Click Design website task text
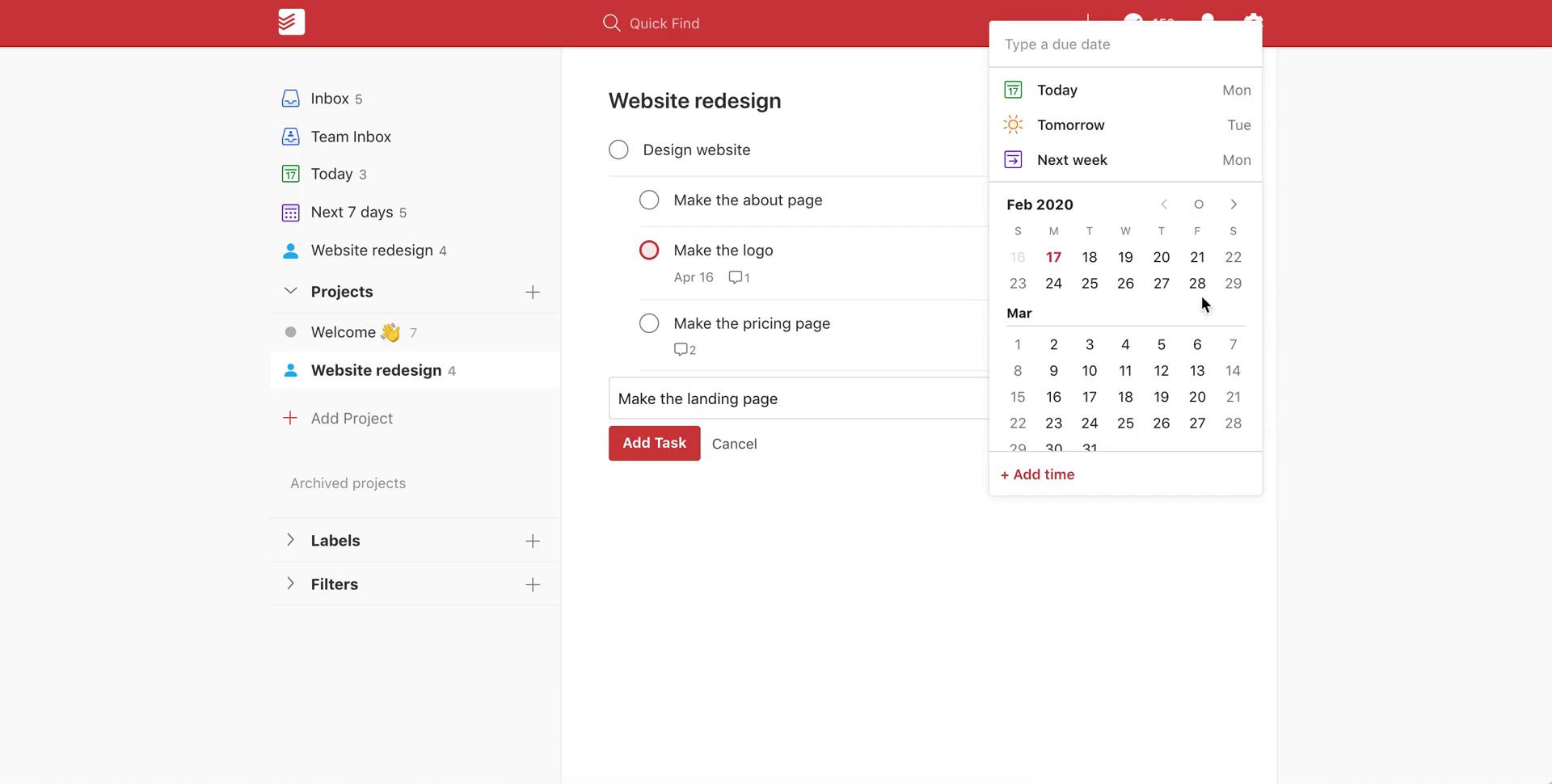 pos(696,150)
